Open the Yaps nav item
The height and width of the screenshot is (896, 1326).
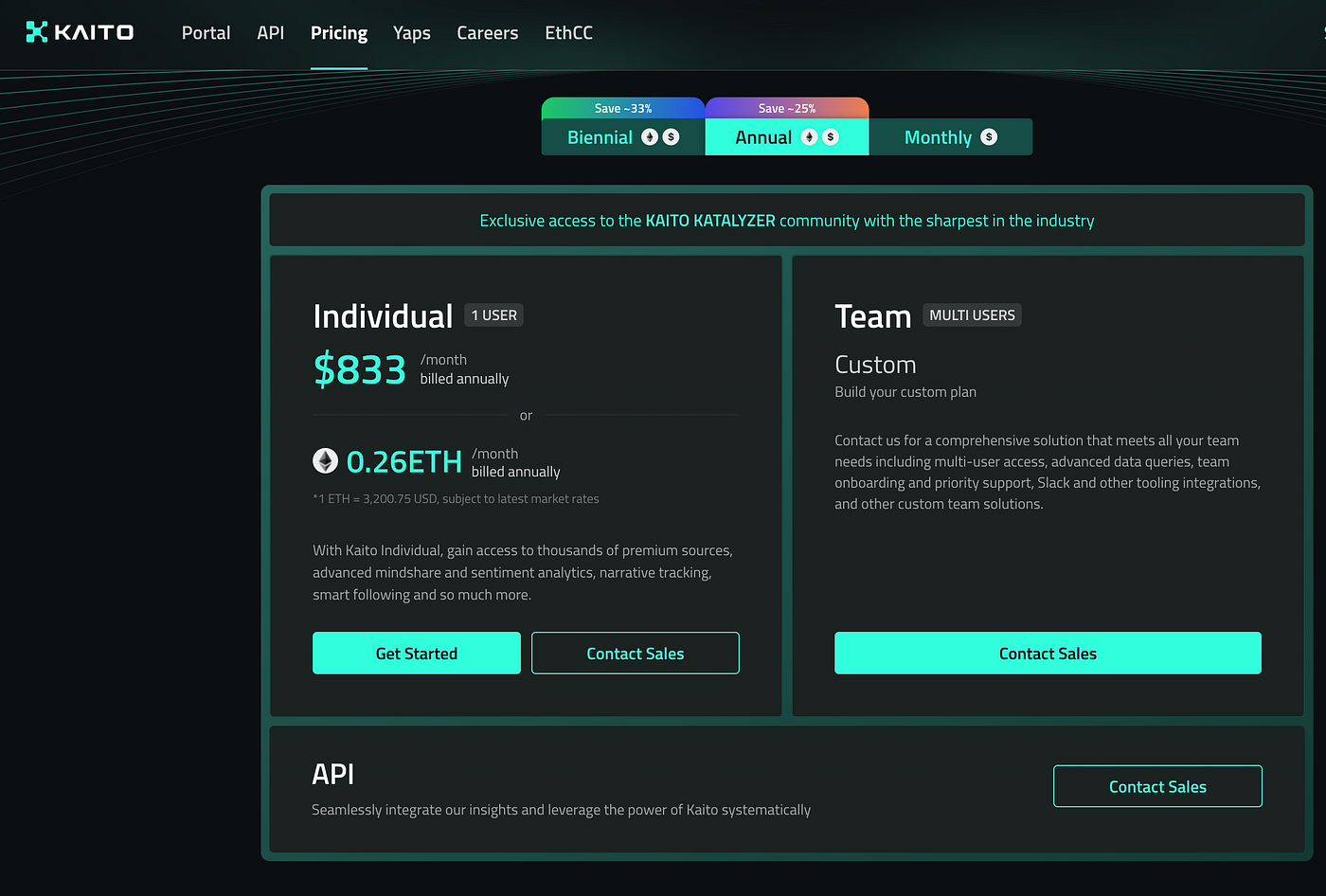click(x=412, y=33)
